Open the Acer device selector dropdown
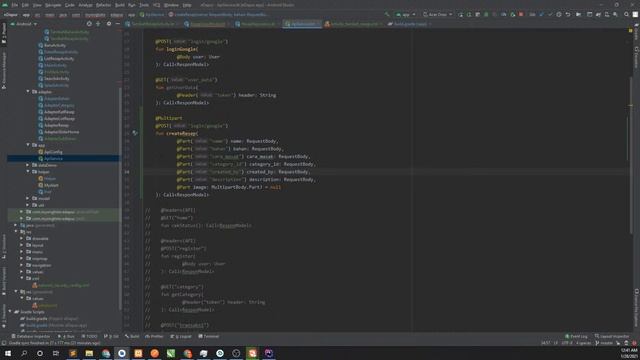The image size is (640, 360). pos(438,14)
